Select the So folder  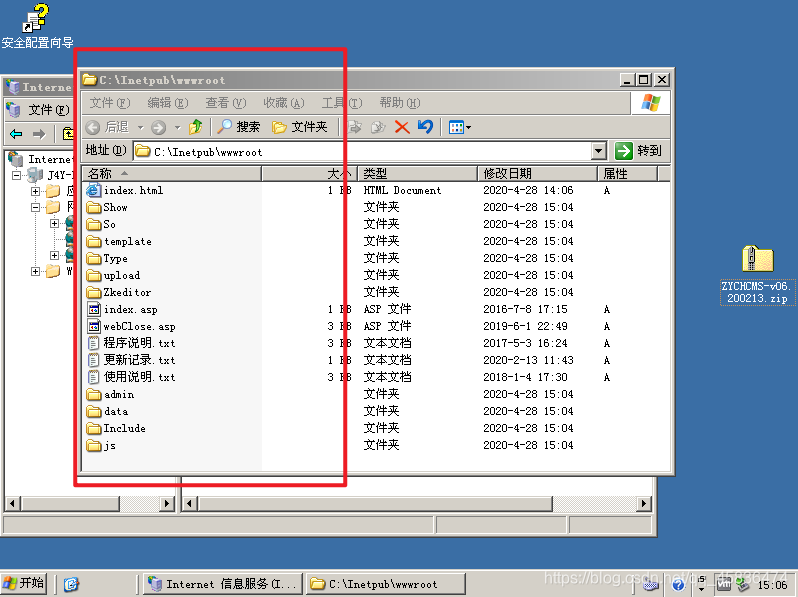(x=101, y=224)
